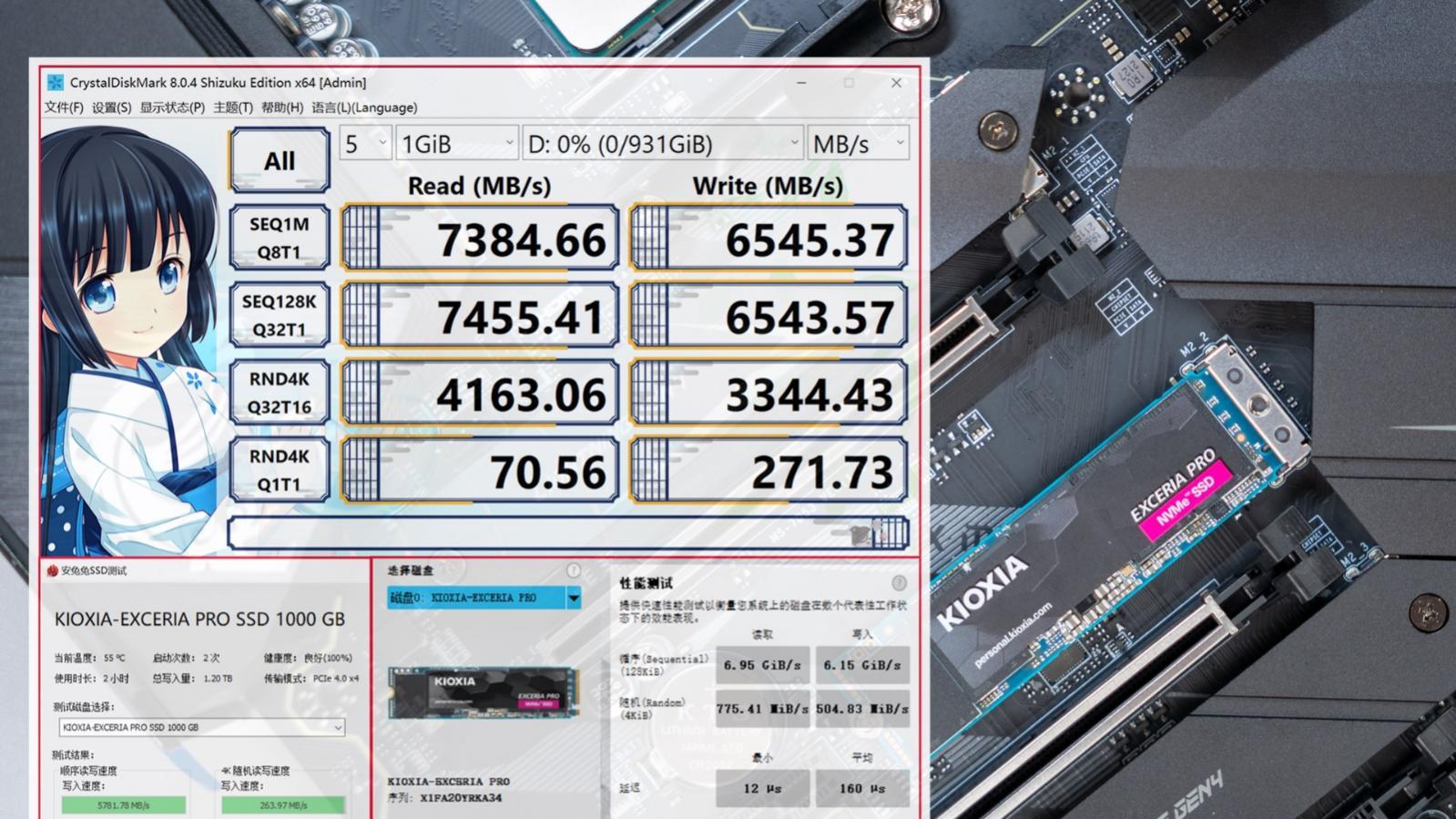This screenshot has width=1456, height=819.
Task: Open the 帮助(H) menu
Action: 282,107
